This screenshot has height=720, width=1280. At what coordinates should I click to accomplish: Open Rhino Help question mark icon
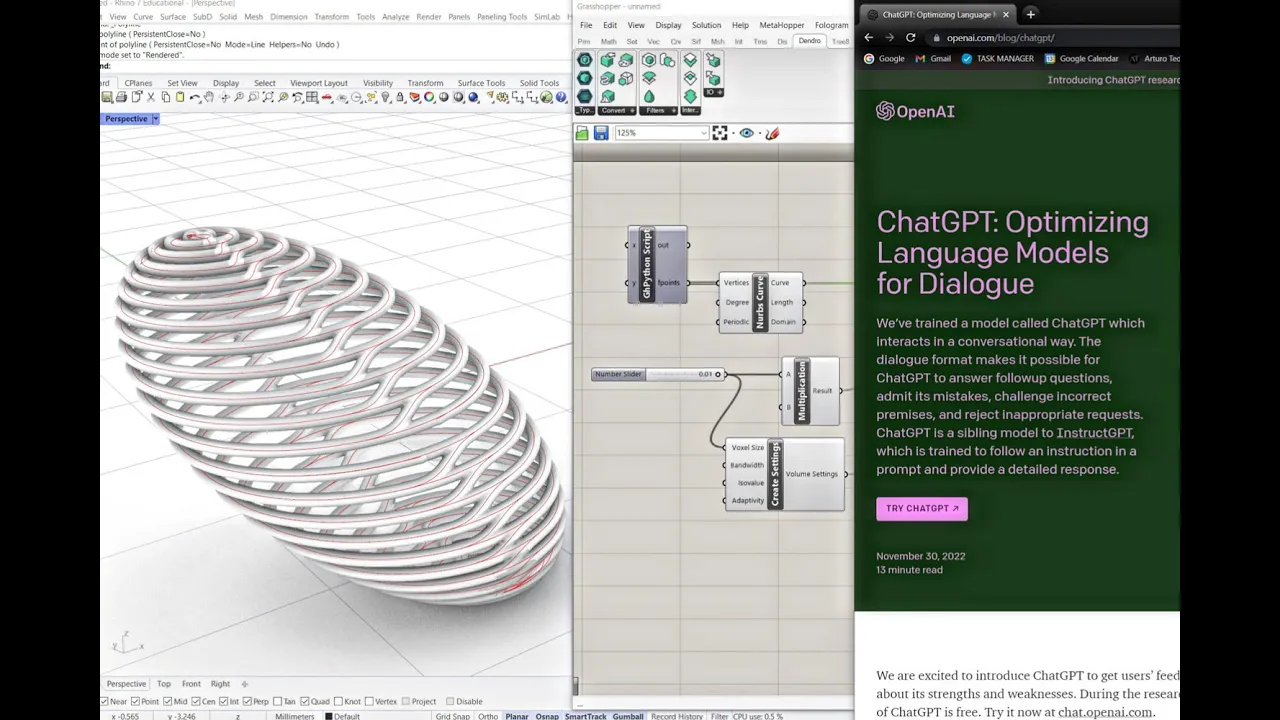[x=561, y=97]
